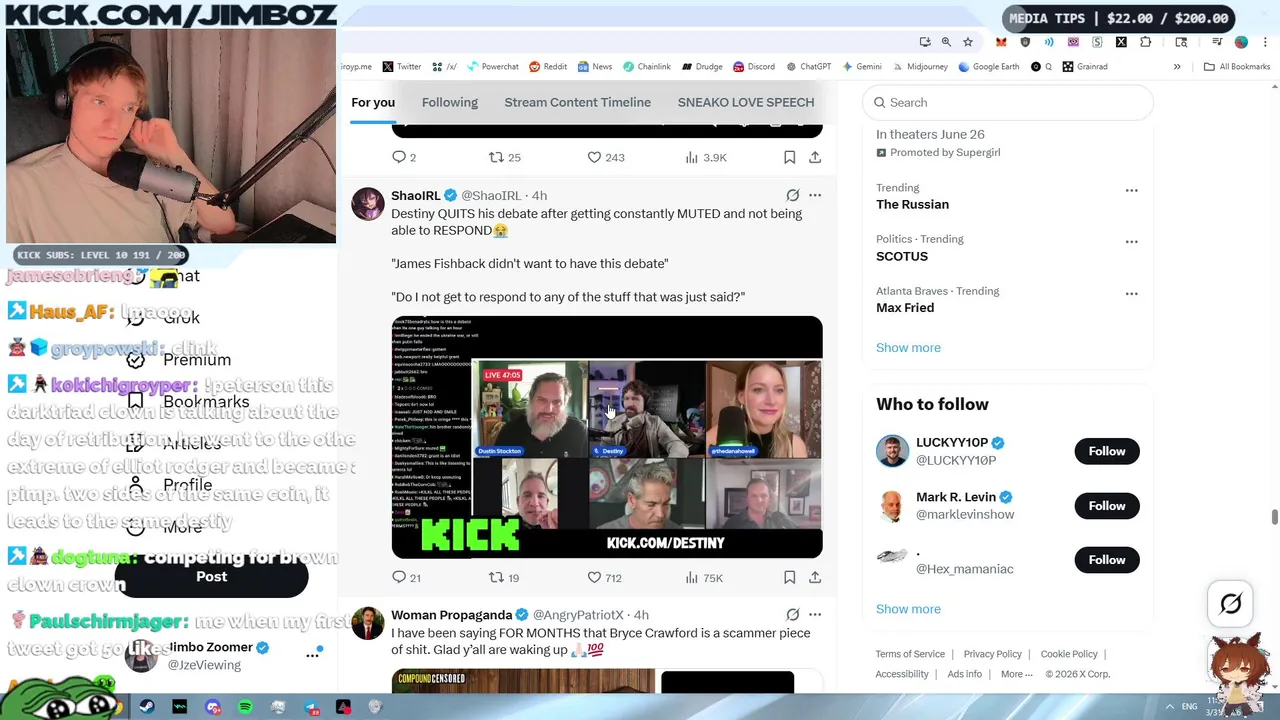Reply to the top post with 2 replies
Image resolution: width=1280 pixels, height=720 pixels.
[404, 157]
